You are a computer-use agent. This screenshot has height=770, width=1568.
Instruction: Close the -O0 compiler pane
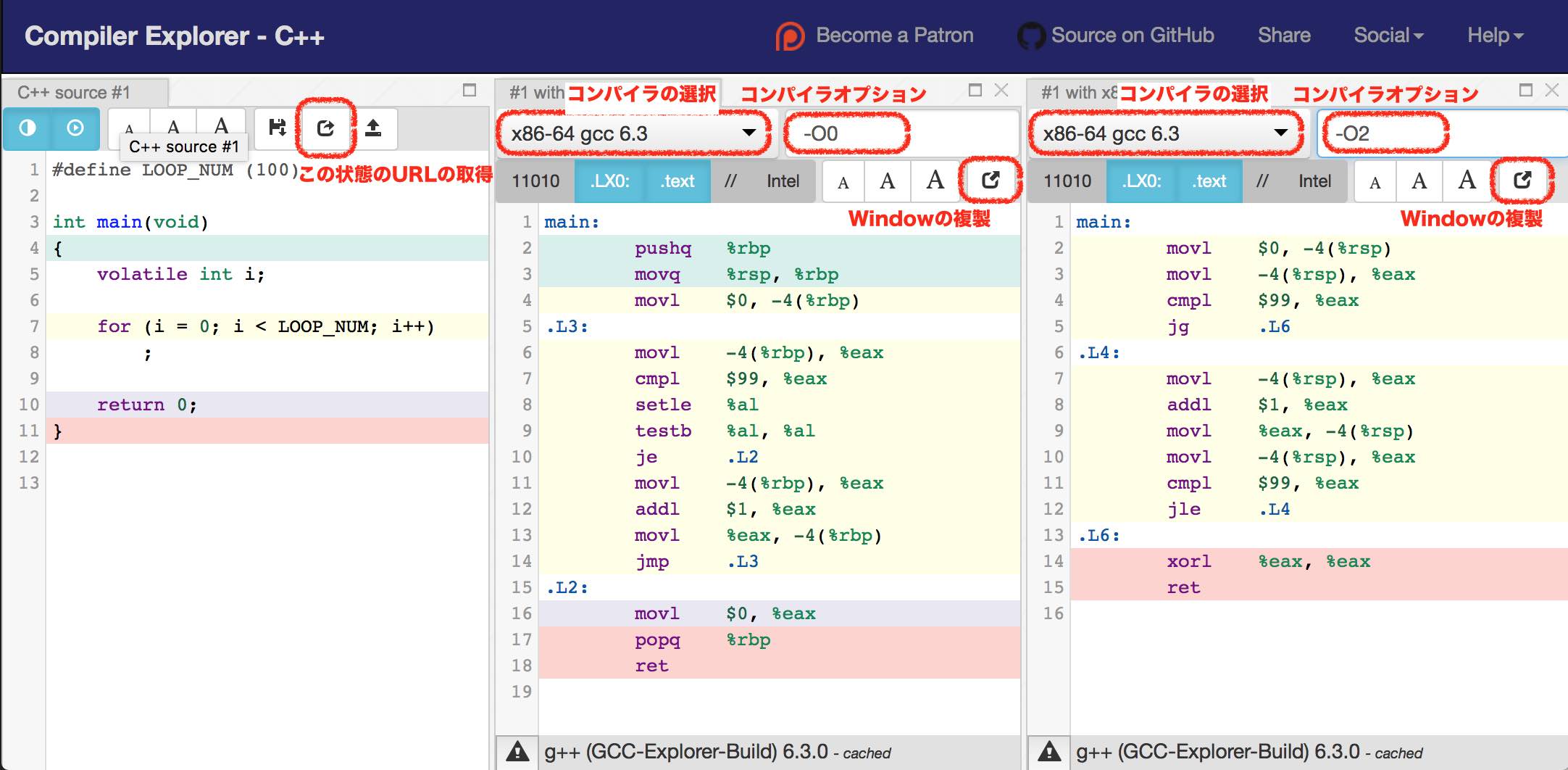tap(1001, 90)
